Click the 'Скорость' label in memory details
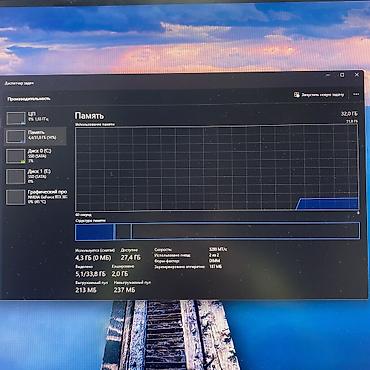The height and width of the screenshot is (370, 370). [x=163, y=249]
